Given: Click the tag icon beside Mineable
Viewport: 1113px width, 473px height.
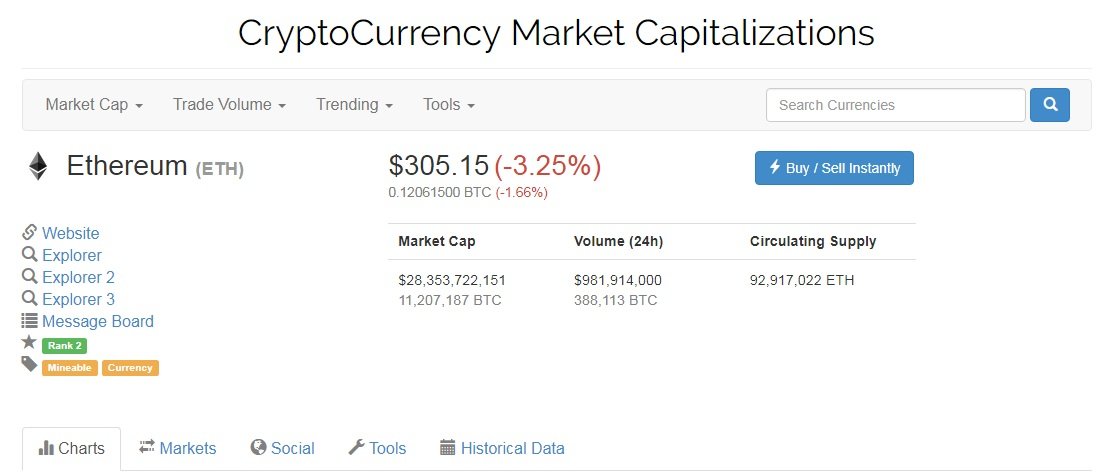Looking at the screenshot, I should 29,364.
